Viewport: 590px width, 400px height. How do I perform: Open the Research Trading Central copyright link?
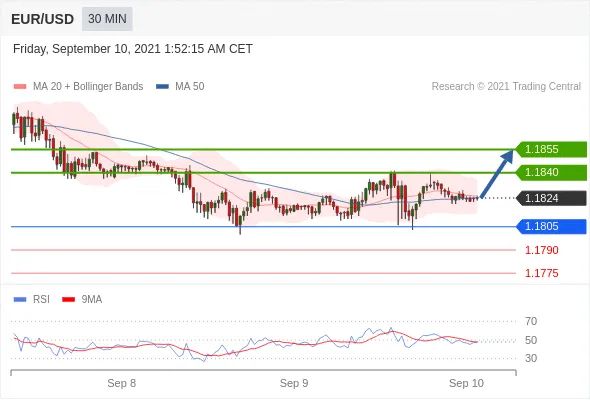pos(506,87)
